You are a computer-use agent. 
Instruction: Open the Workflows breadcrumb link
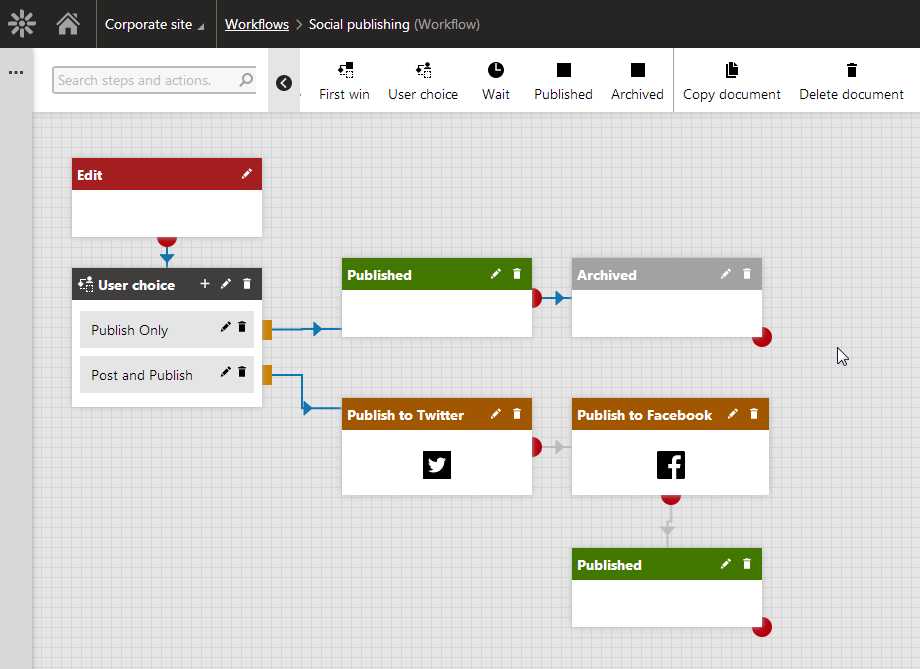point(257,24)
